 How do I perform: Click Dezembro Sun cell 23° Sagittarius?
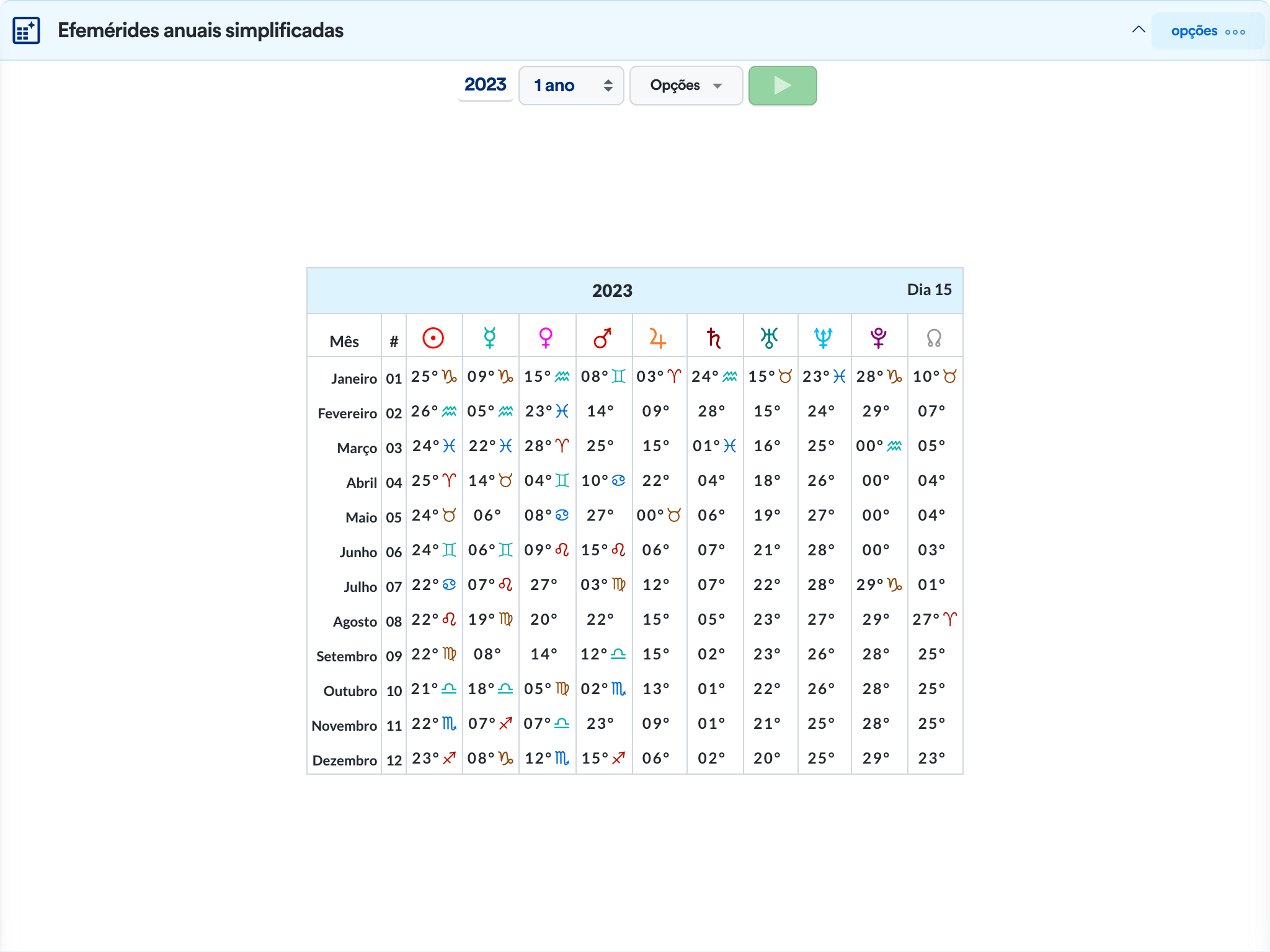(434, 758)
